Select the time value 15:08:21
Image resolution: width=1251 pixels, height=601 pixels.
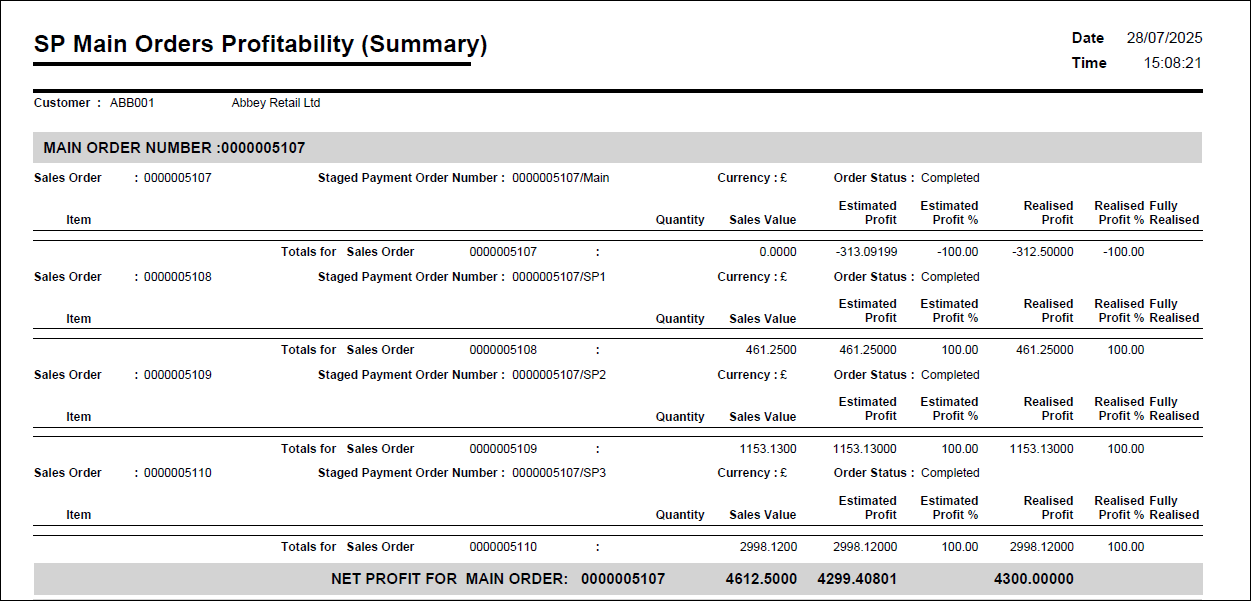click(1172, 63)
